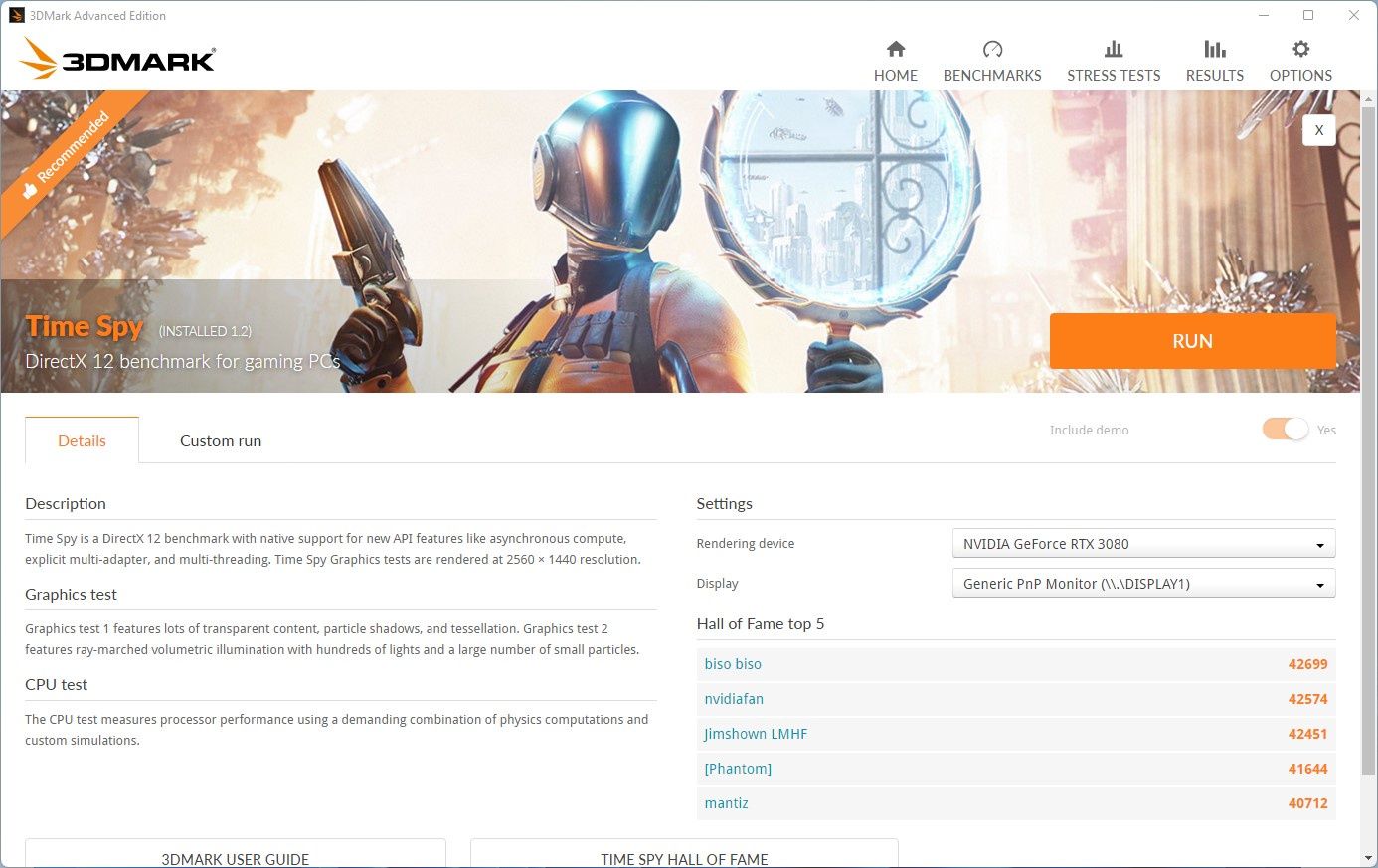Click the 41644 score value
The width and height of the screenshot is (1378, 868).
tap(1307, 769)
